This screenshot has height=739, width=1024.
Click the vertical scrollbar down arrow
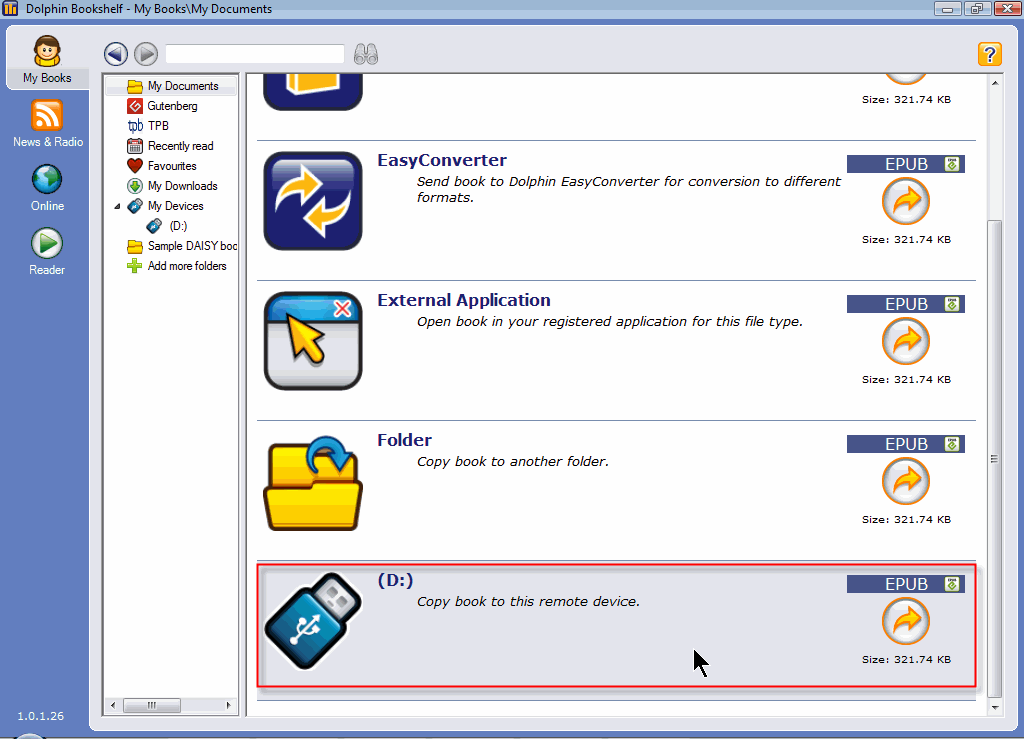[x=995, y=707]
